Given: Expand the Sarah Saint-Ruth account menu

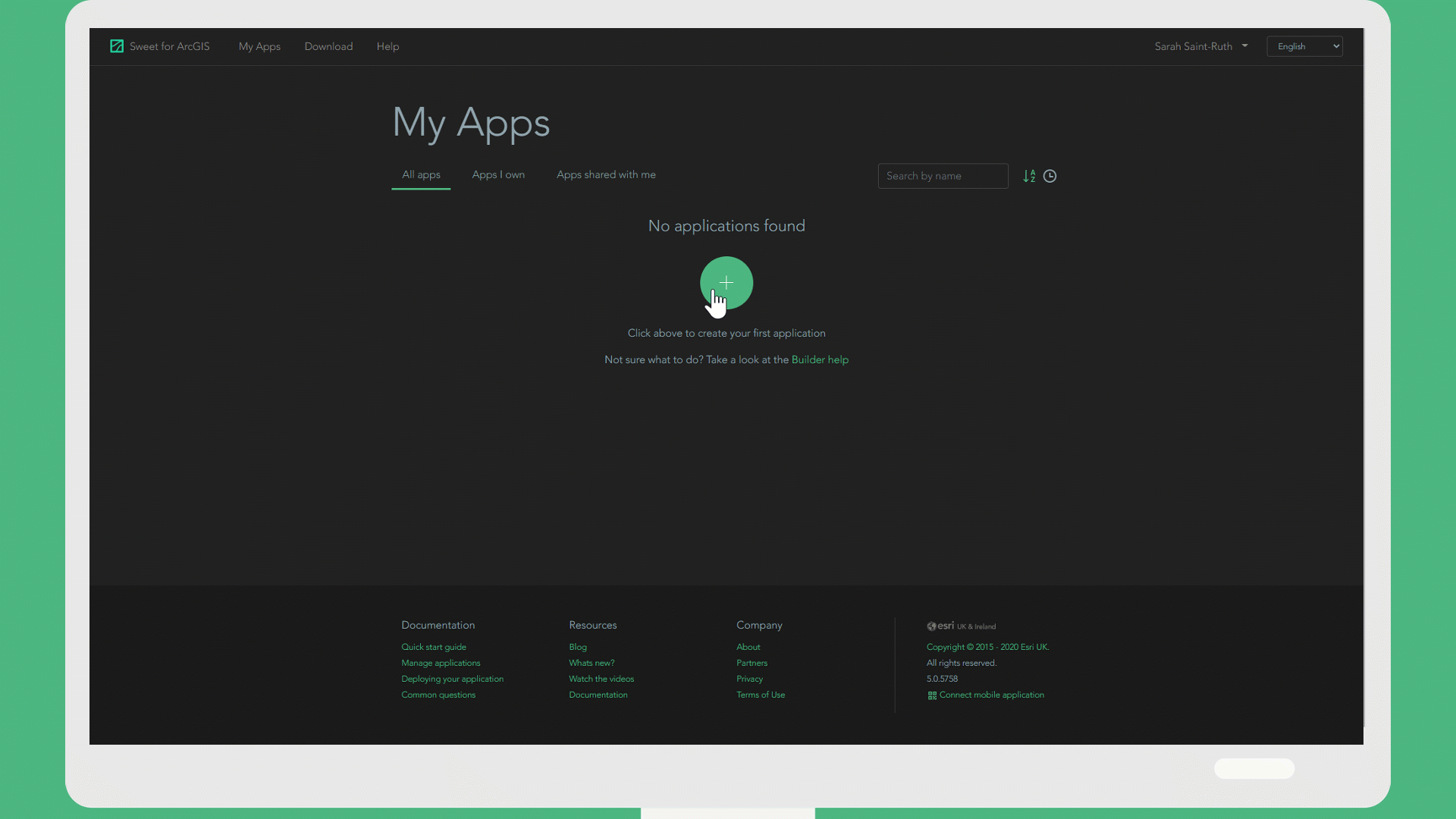Looking at the screenshot, I should point(1200,46).
